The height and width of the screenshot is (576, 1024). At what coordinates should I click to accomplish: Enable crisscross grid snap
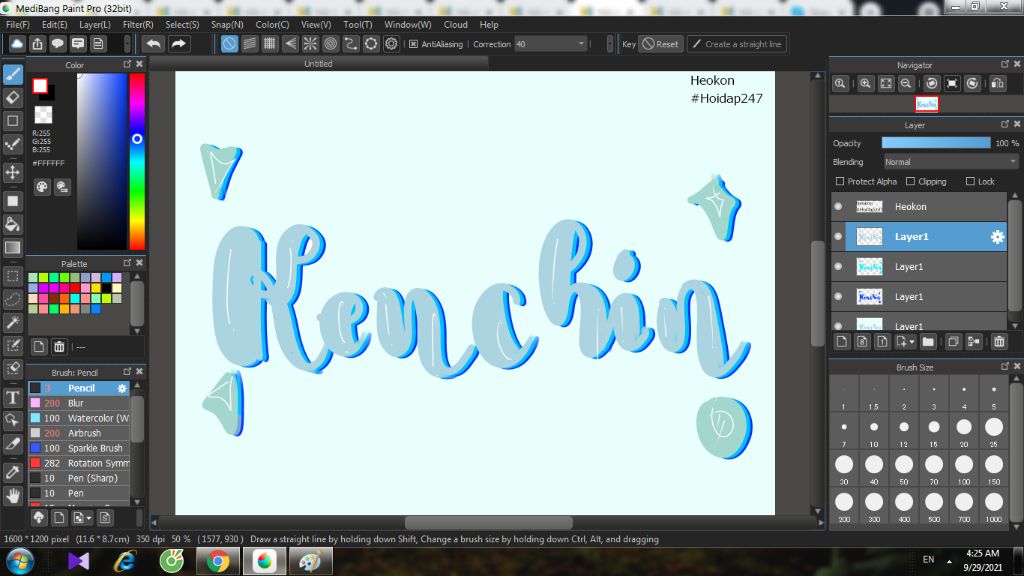(x=270, y=44)
